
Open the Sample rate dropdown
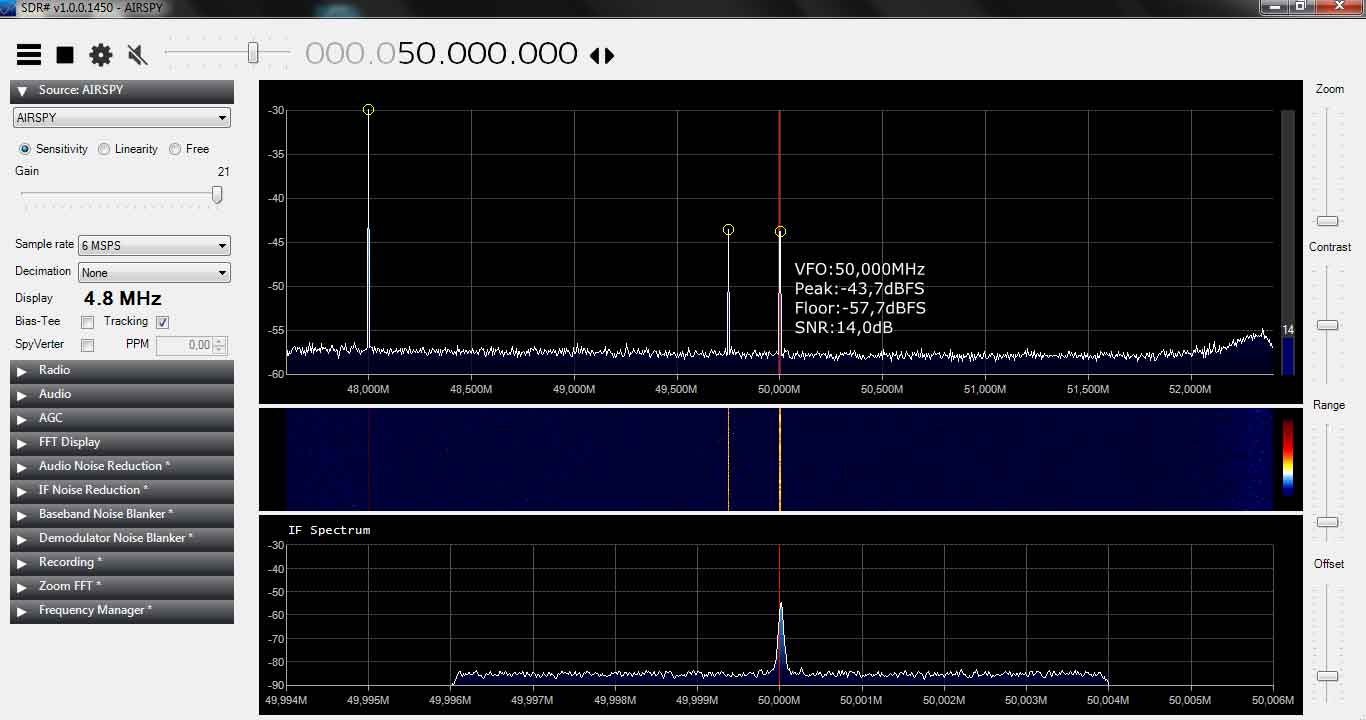pyautogui.click(x=154, y=245)
